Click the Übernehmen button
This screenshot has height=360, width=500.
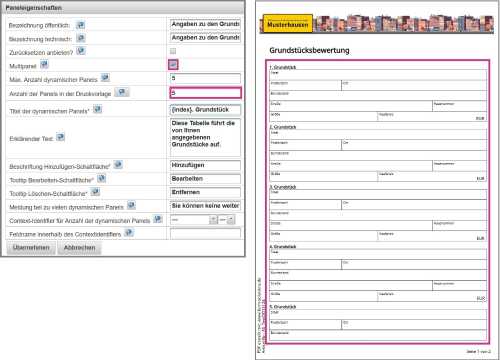click(x=31, y=248)
